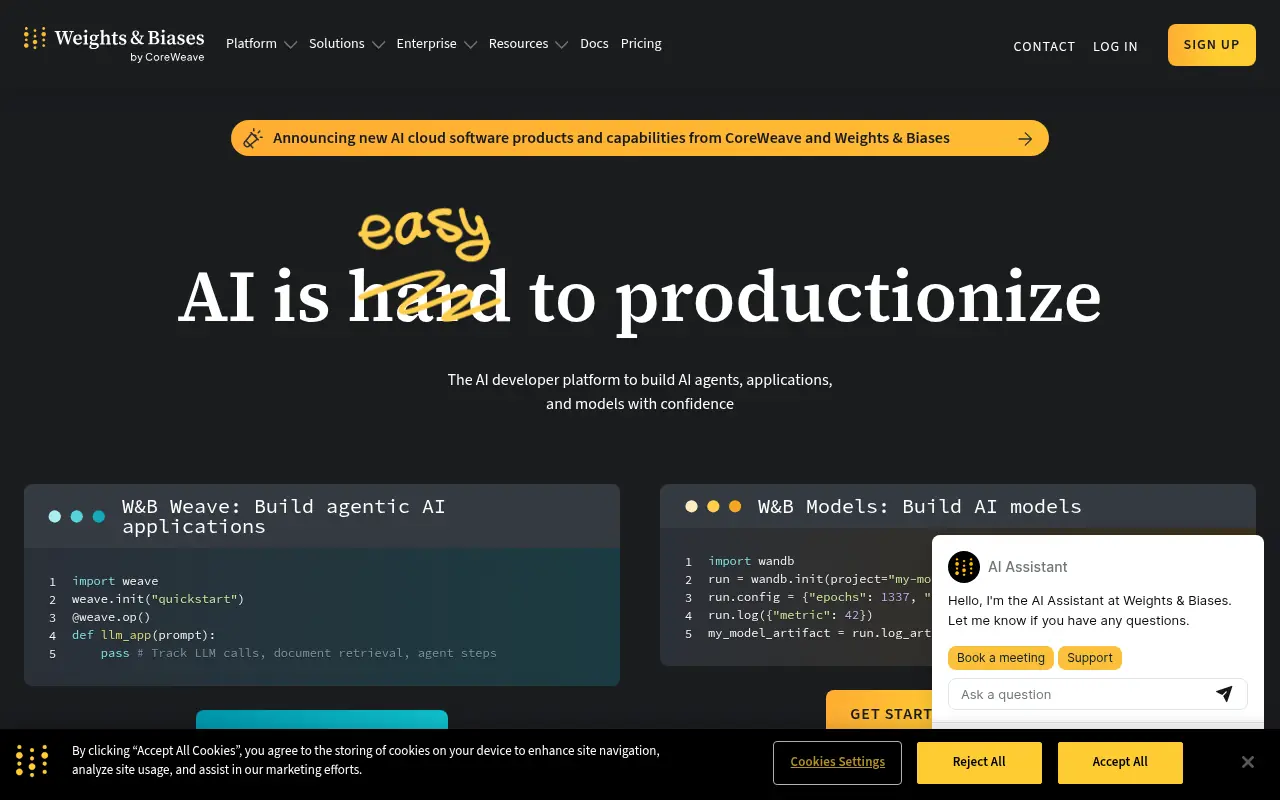
Task: Click the Ask a question input field
Action: [x=1080, y=694]
